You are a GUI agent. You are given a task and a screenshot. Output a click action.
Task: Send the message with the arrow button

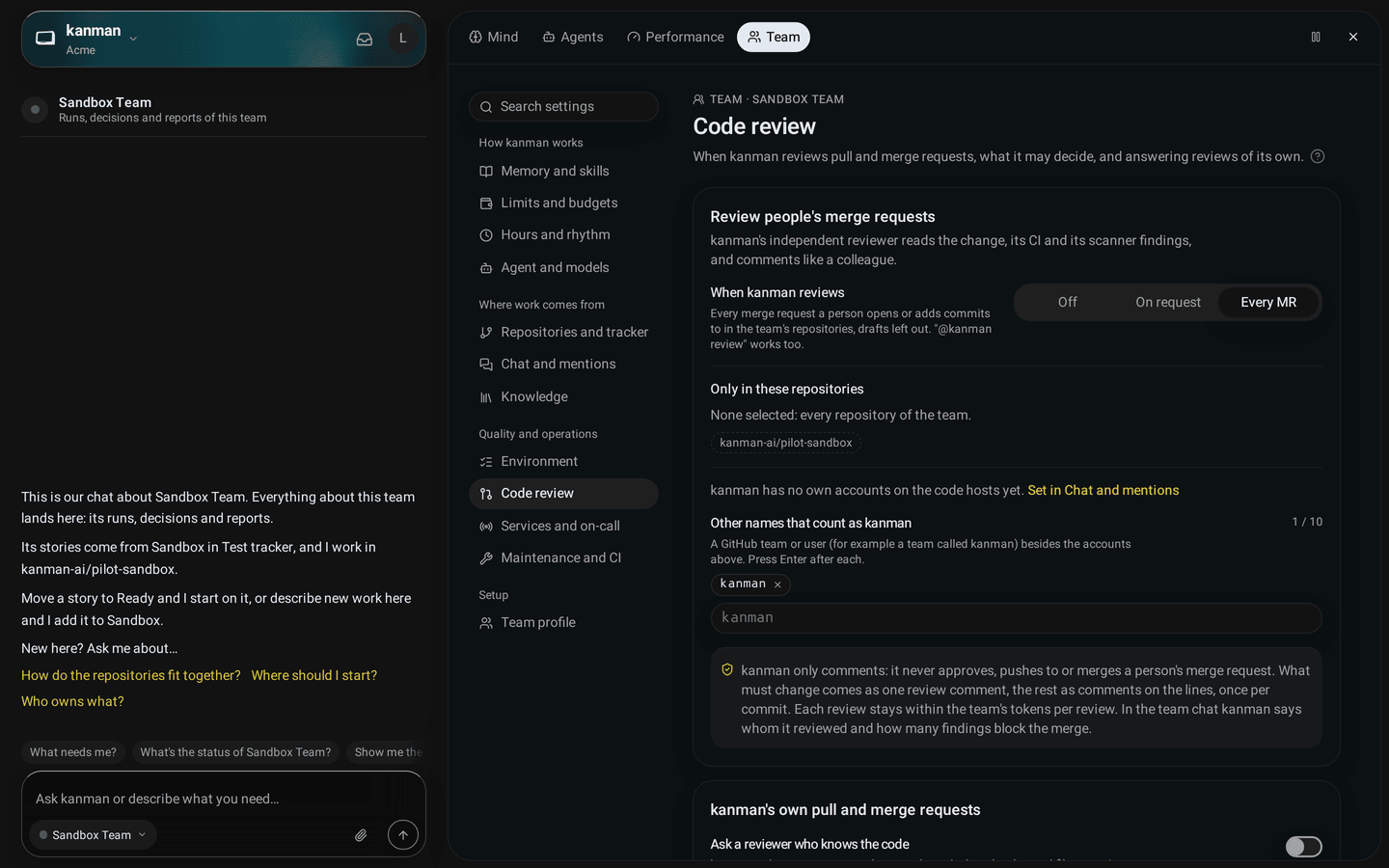(403, 835)
